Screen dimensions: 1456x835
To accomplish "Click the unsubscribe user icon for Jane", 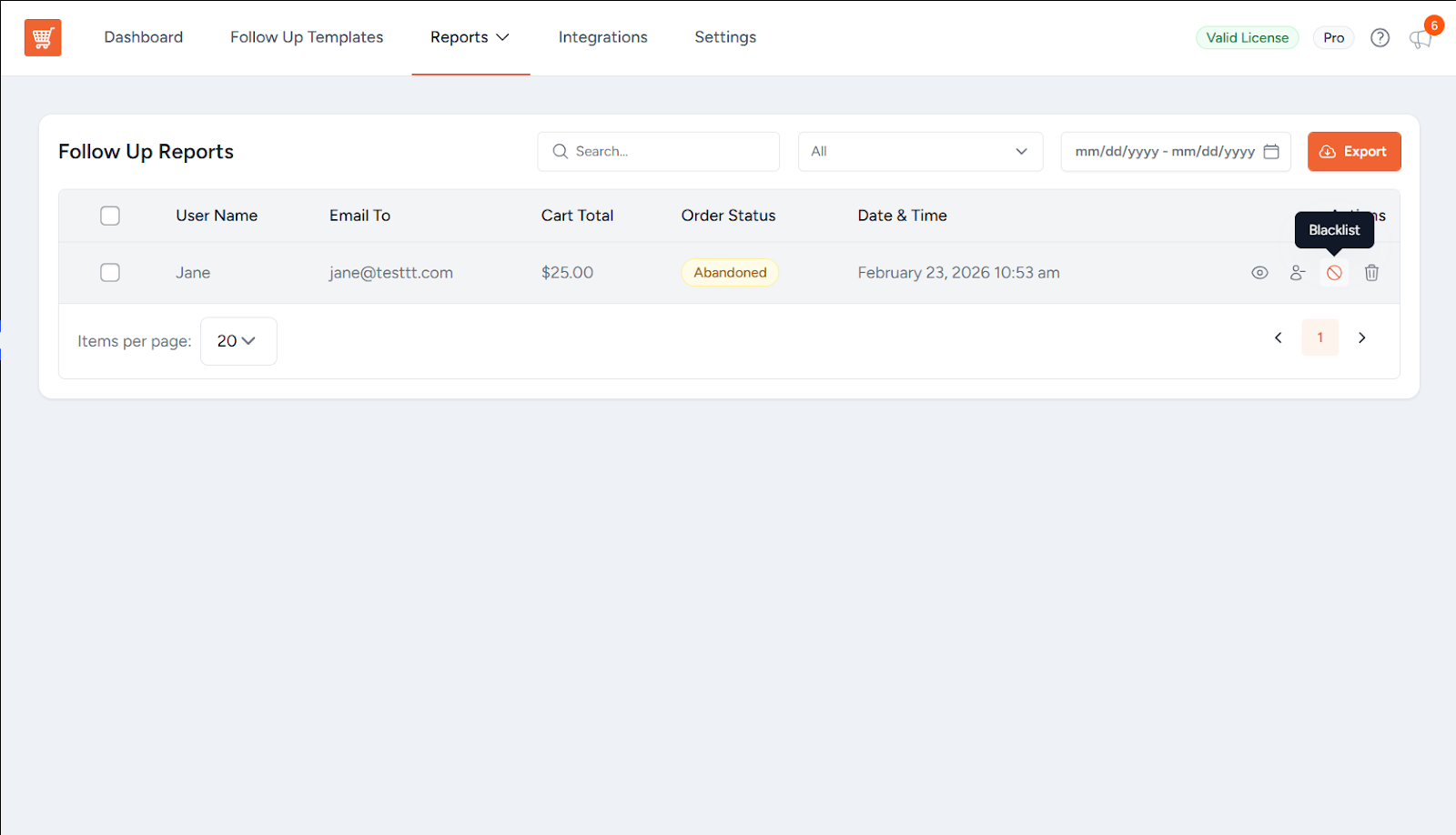I will click(x=1297, y=273).
